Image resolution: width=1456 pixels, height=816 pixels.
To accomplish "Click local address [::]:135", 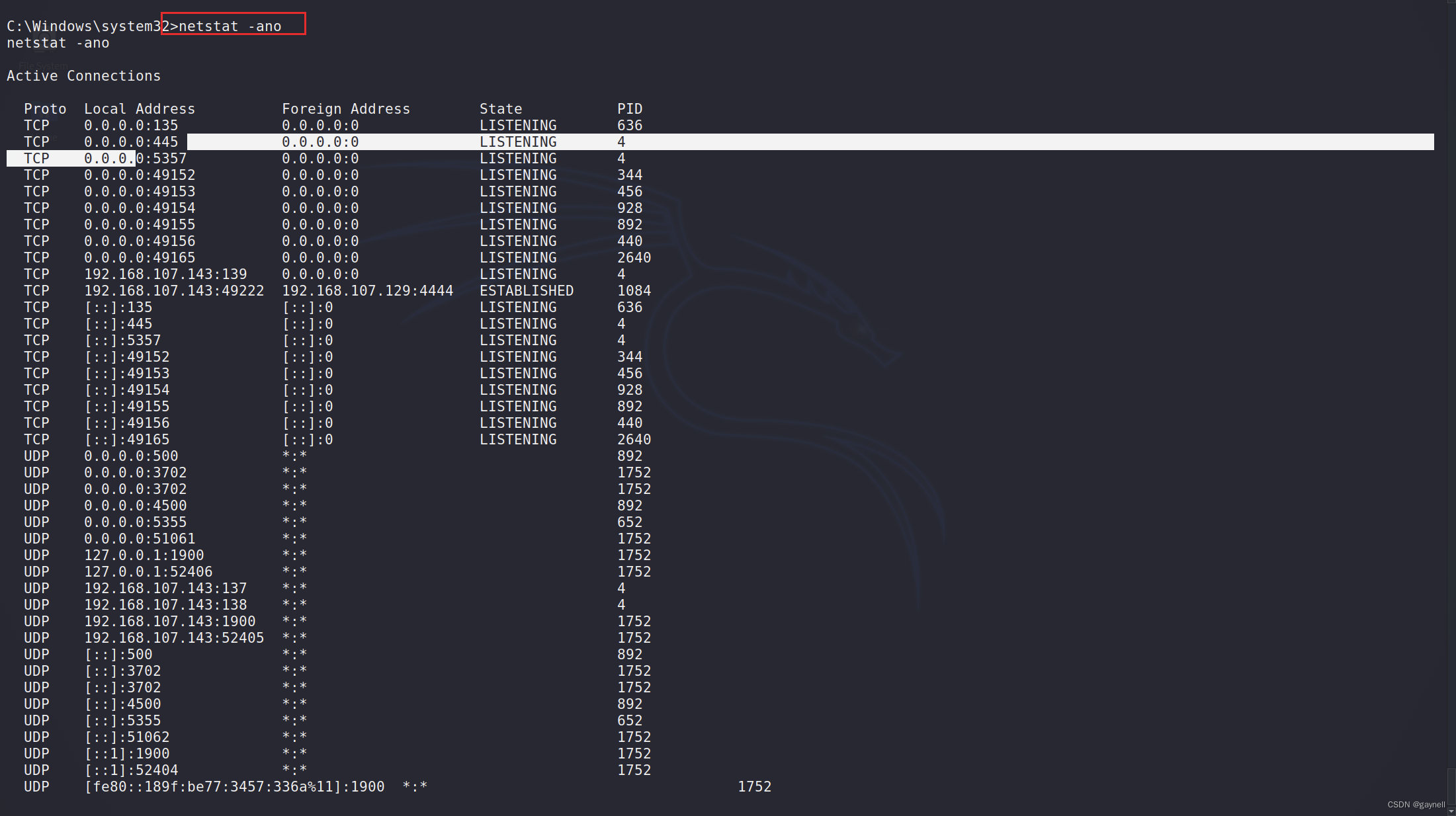I will [x=118, y=307].
